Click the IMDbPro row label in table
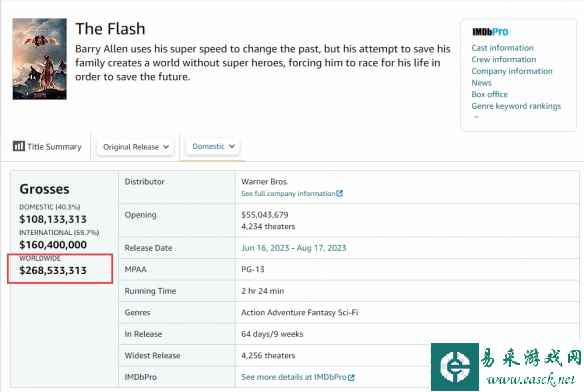Screen dimensions: 584x392 (140, 377)
